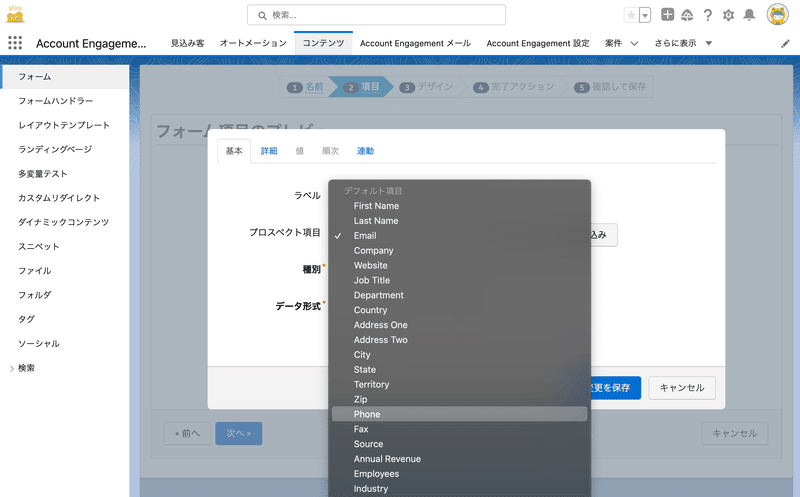Click the user avatar profile icon
Viewport: 800px width, 497px height.
(x=778, y=14)
